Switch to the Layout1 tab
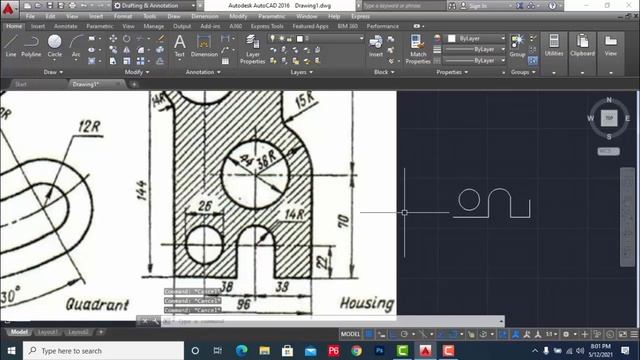640x360 pixels. click(47, 332)
